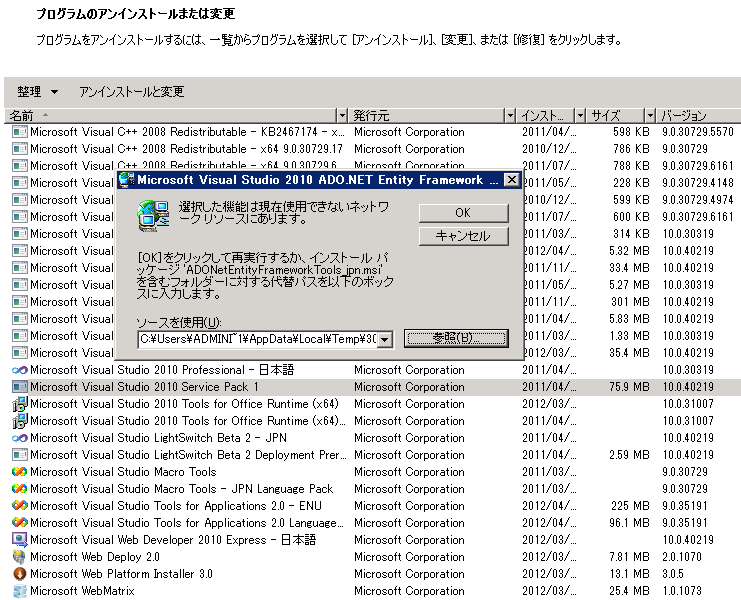Click the Tools for Applications 2.0 - ENU icon
Viewport: 741px width, 600px height.
19,506
